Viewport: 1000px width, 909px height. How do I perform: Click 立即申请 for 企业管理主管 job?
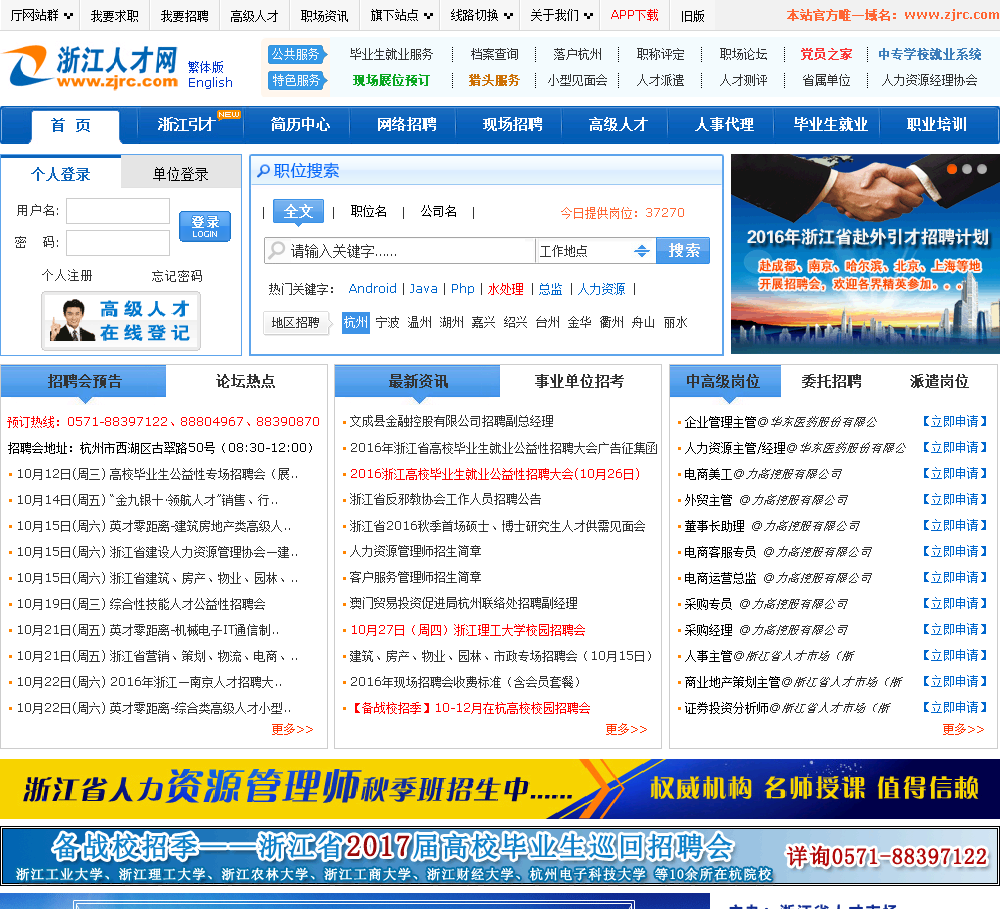coord(955,421)
